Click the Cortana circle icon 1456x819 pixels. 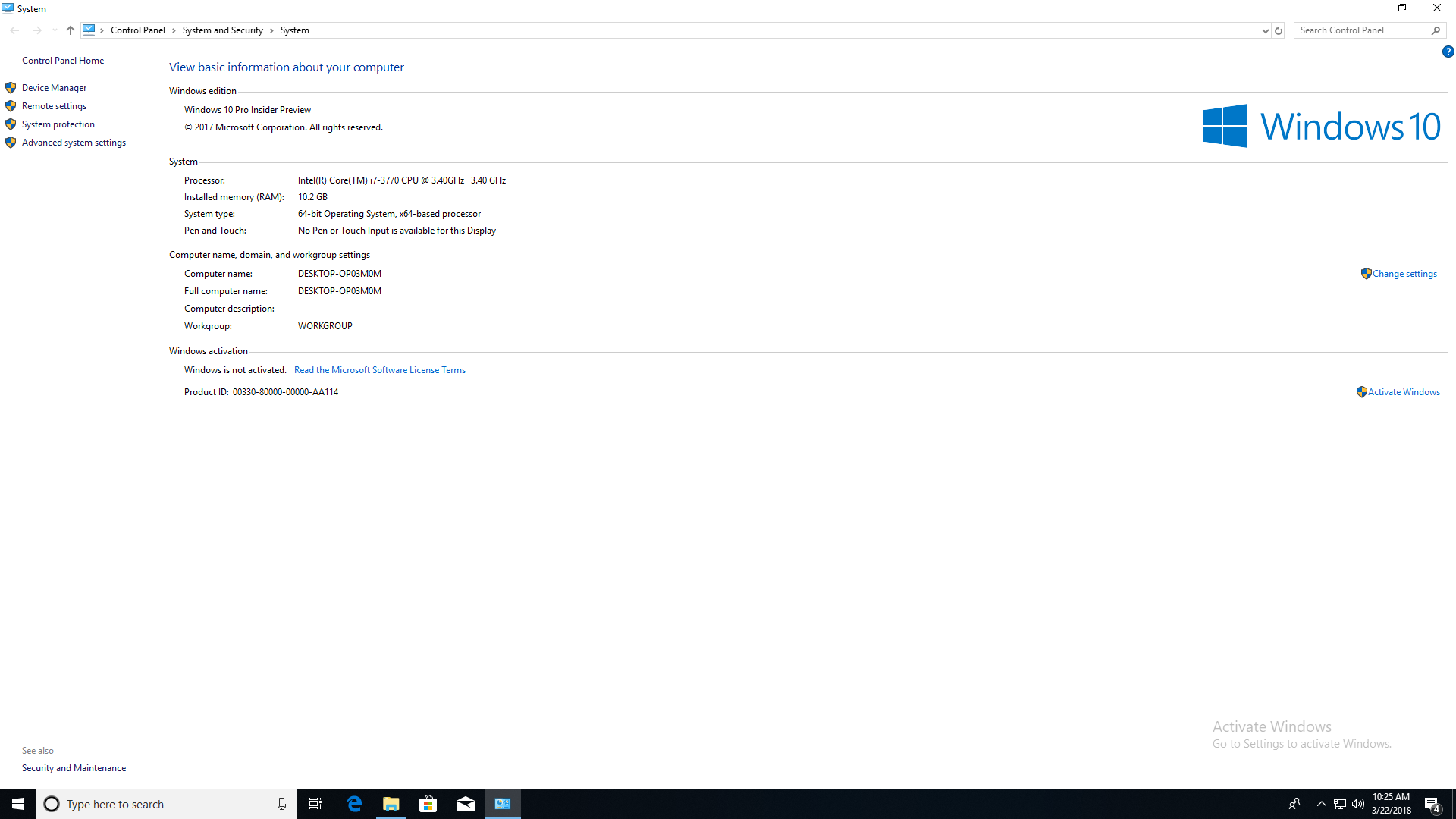pos(52,804)
